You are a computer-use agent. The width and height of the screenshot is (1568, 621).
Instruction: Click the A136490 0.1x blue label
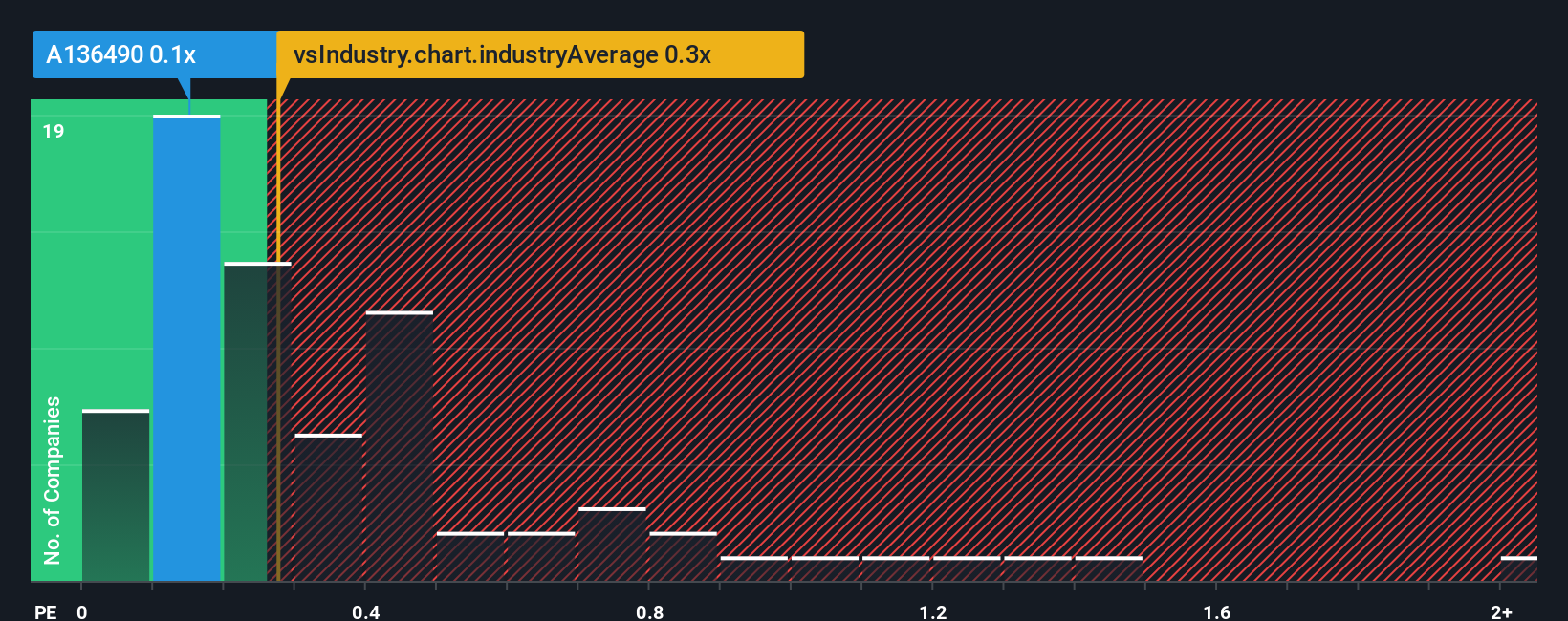[x=154, y=54]
